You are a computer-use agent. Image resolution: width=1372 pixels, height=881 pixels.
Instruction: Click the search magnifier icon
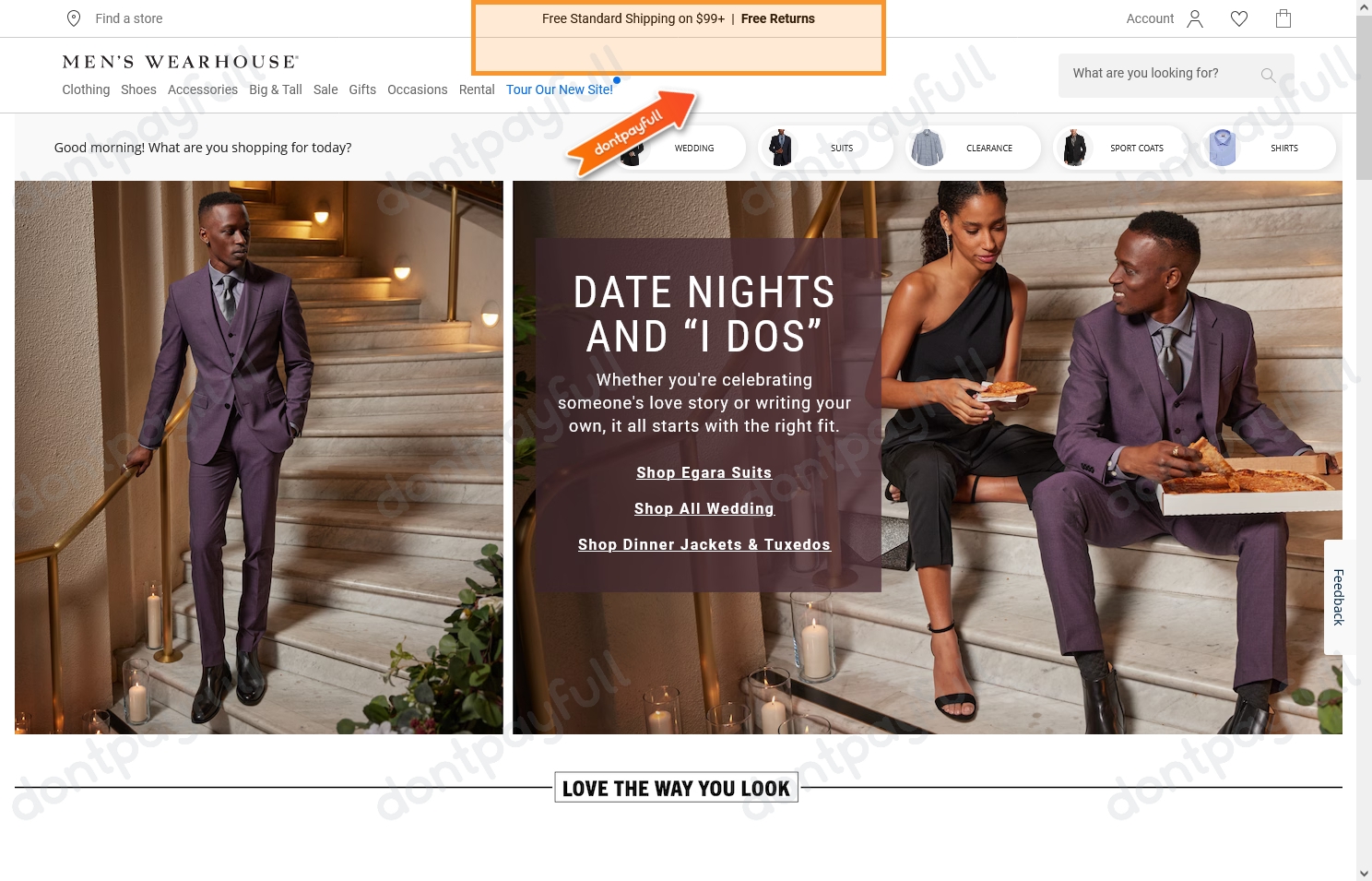[1269, 76]
